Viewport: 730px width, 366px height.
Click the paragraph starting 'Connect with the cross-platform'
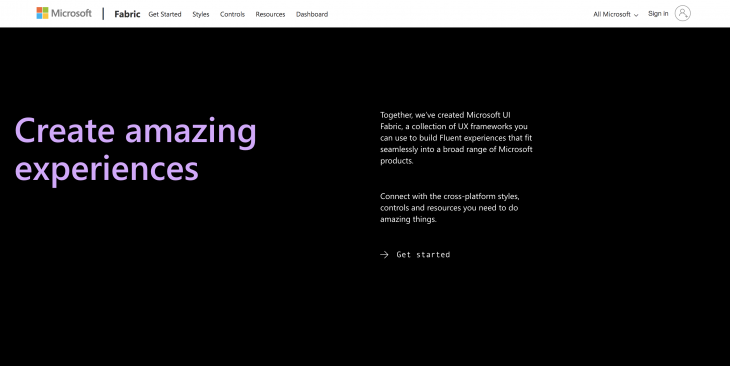pyautogui.click(x=450, y=208)
